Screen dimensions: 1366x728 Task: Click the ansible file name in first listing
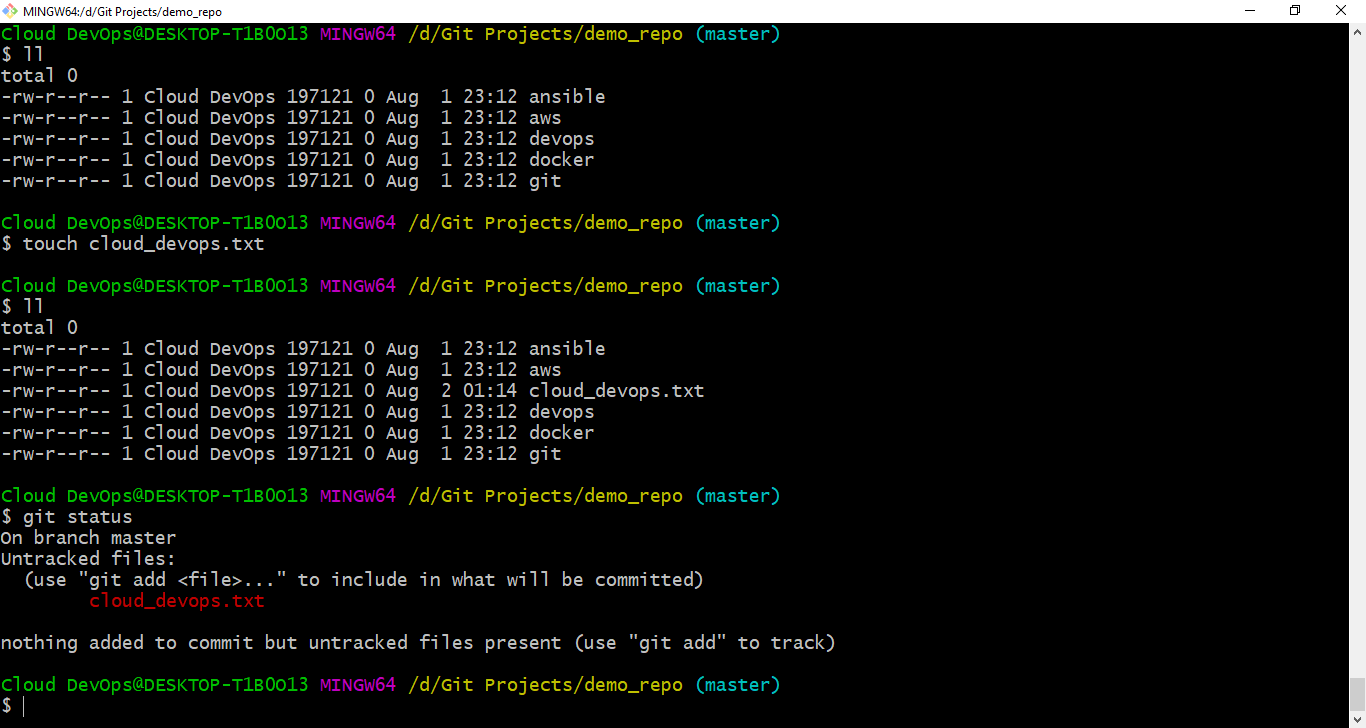coord(567,96)
